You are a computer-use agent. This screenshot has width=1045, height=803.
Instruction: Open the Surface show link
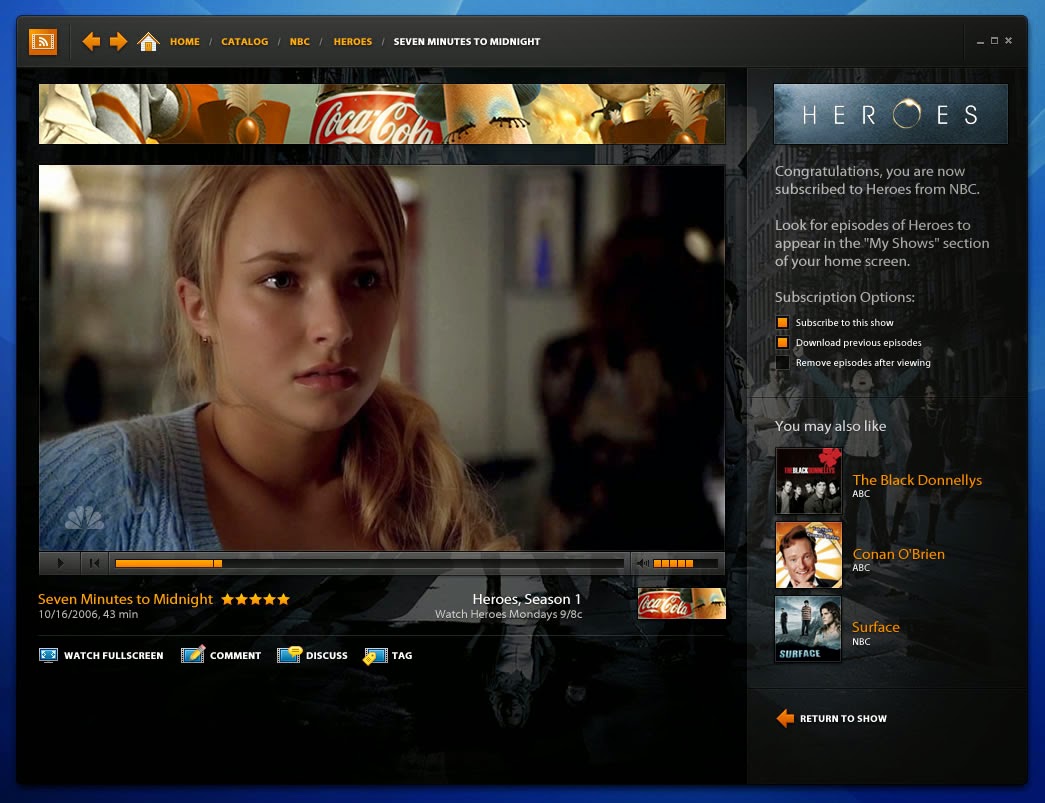point(876,627)
